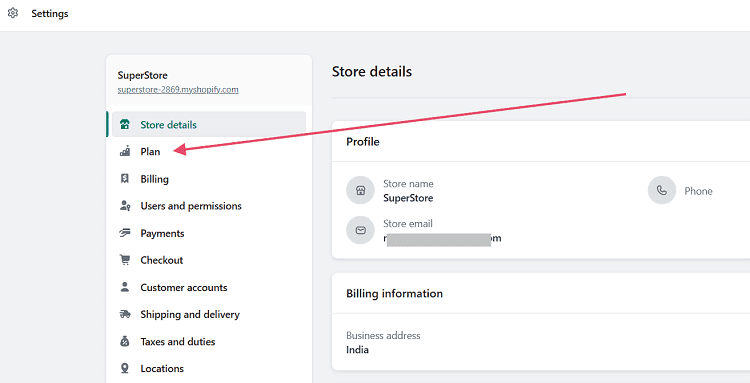The image size is (750, 383).
Task: Click the Profile card heading
Action: click(x=363, y=142)
